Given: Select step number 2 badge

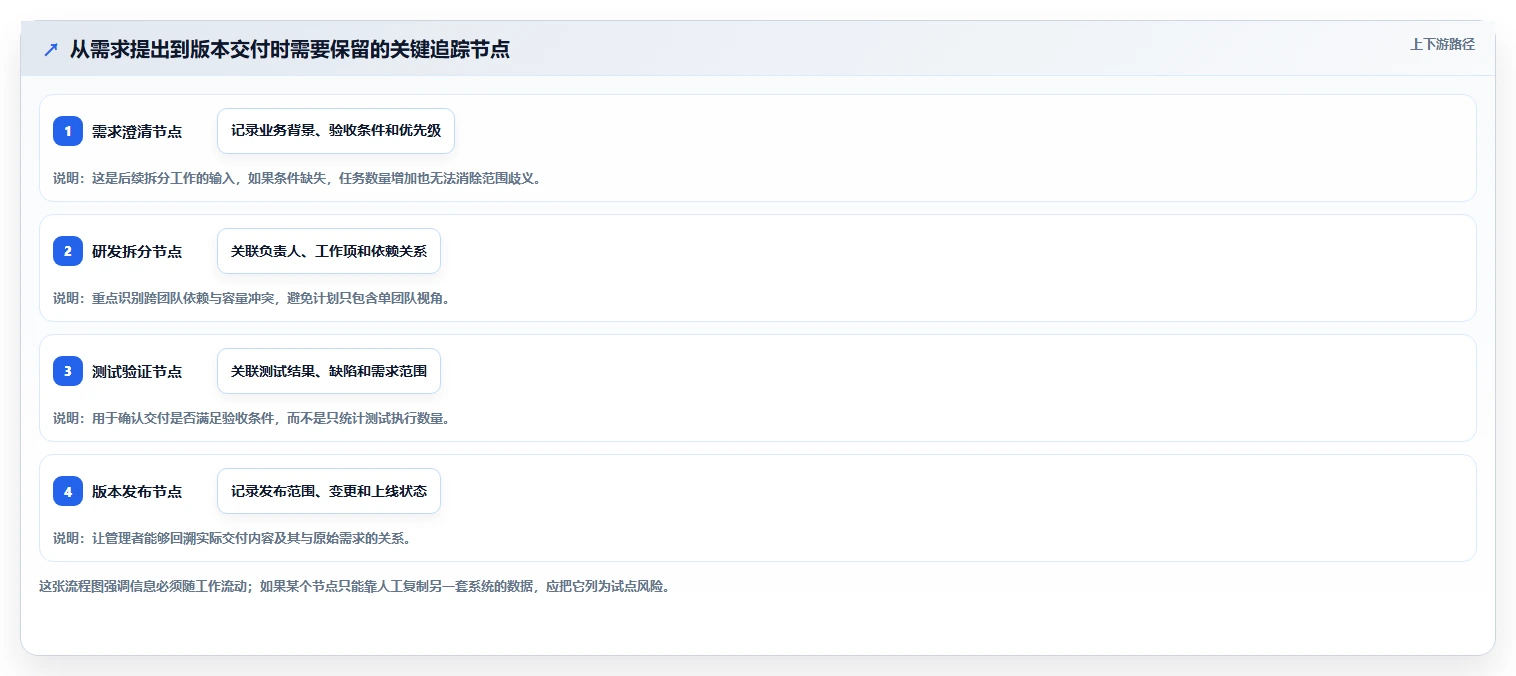Looking at the screenshot, I should coord(68,251).
